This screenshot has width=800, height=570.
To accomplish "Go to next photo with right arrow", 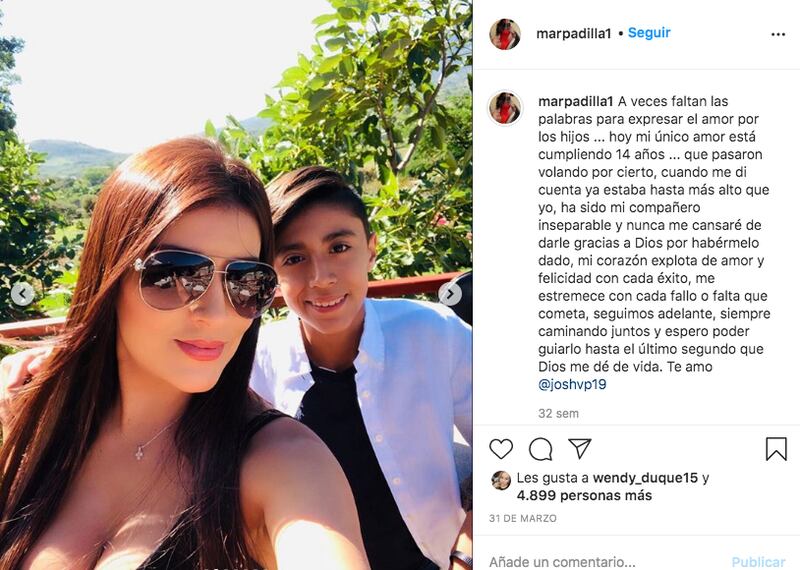I will 450,294.
